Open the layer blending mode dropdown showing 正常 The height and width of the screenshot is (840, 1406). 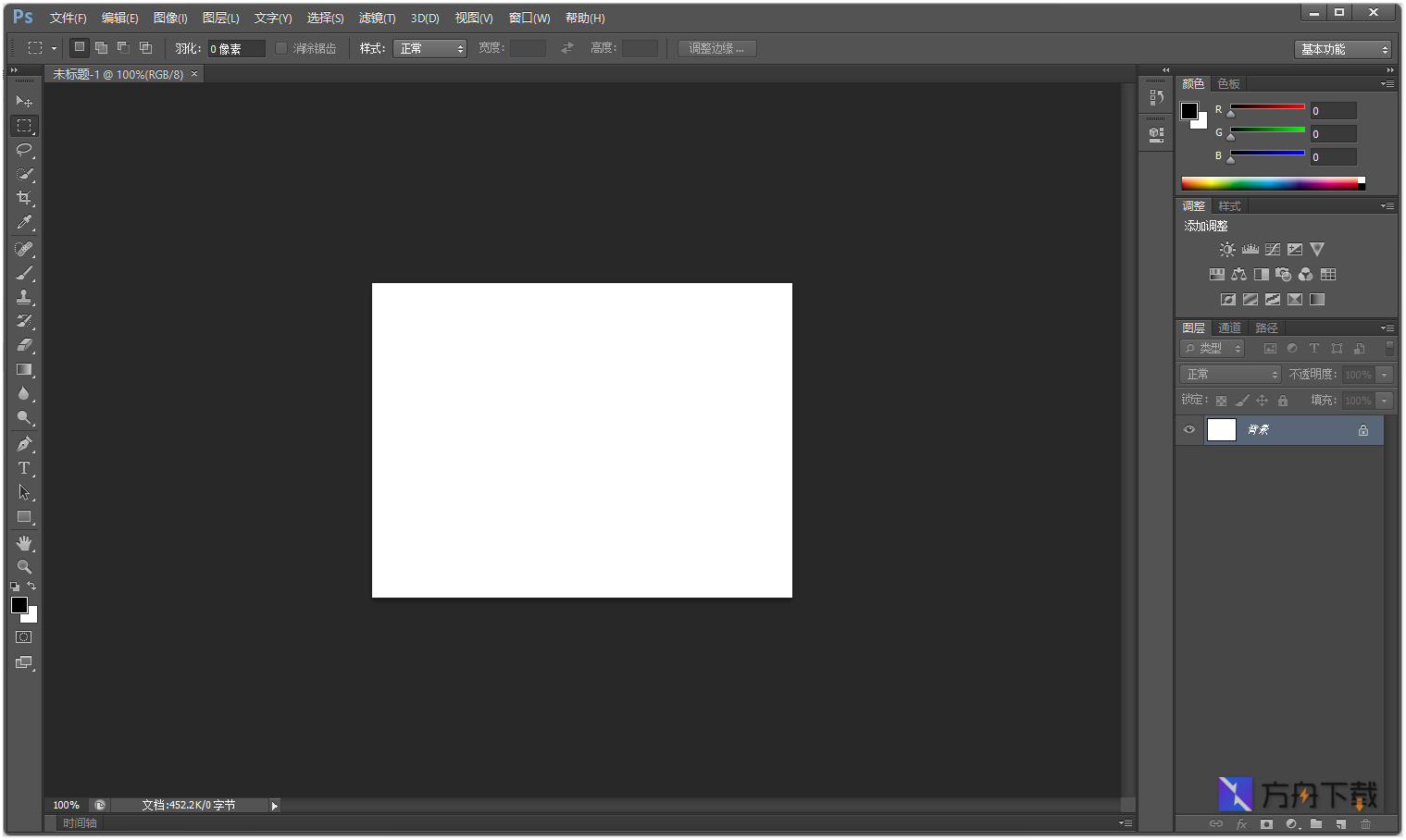point(1229,374)
